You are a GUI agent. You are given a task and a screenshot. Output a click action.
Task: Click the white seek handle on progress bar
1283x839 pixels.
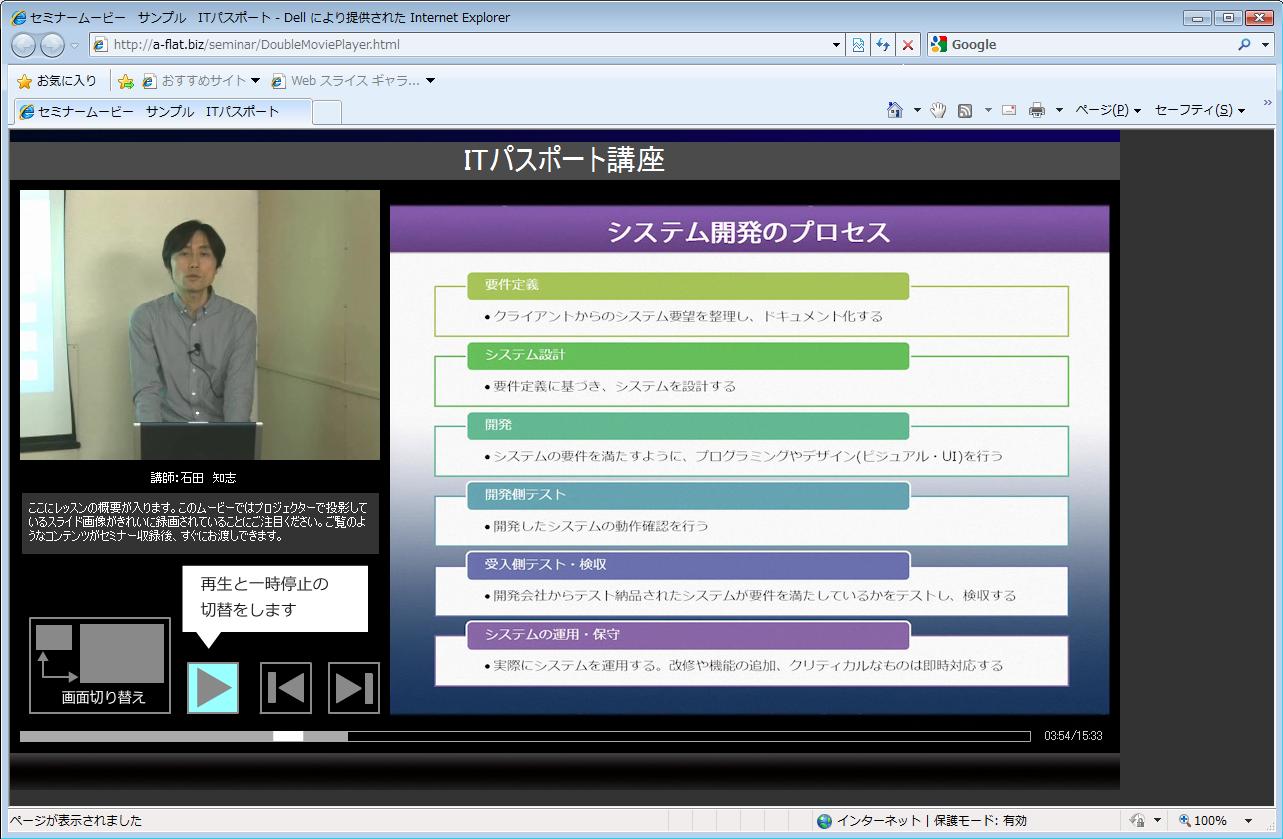click(288, 737)
